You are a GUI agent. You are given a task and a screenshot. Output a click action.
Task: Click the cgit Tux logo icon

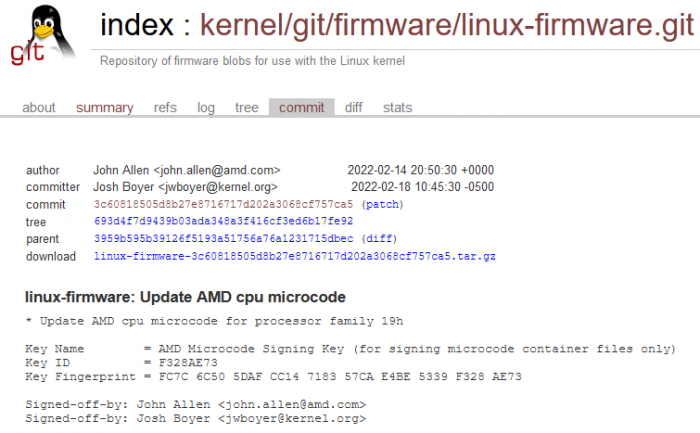click(42, 35)
